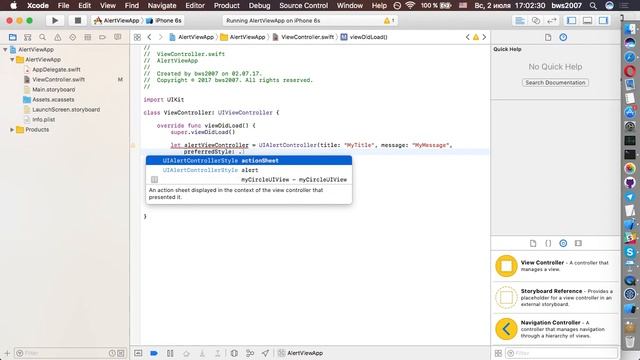Go back in editor history
Screen dimensions: 640x360
tap(149, 37)
